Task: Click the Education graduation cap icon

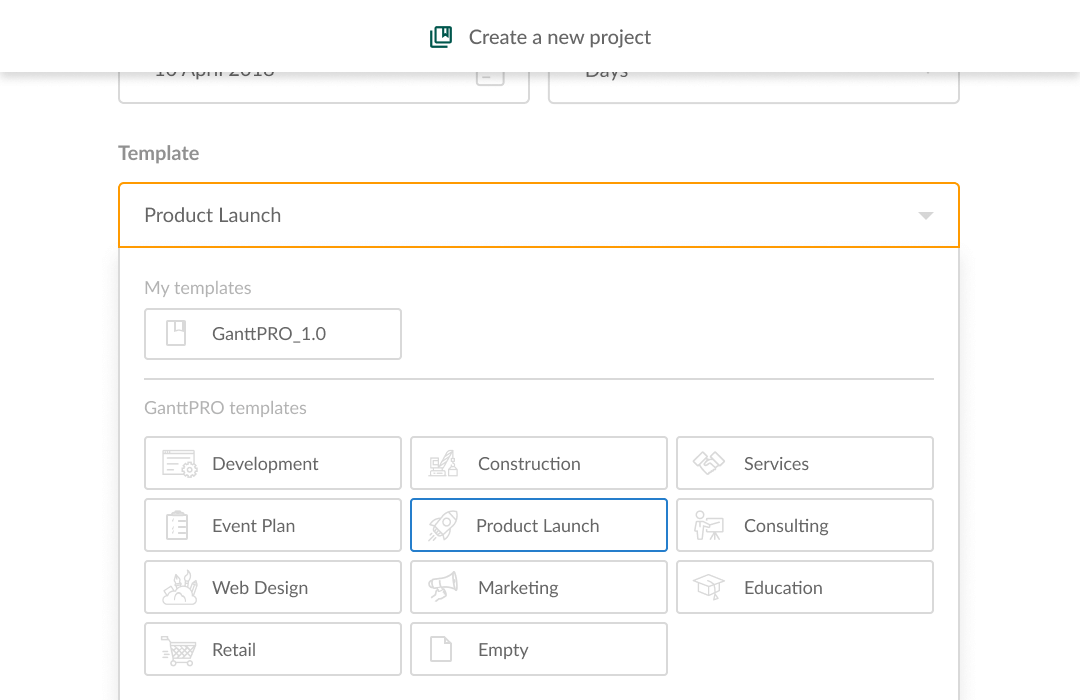Action: coord(709,588)
